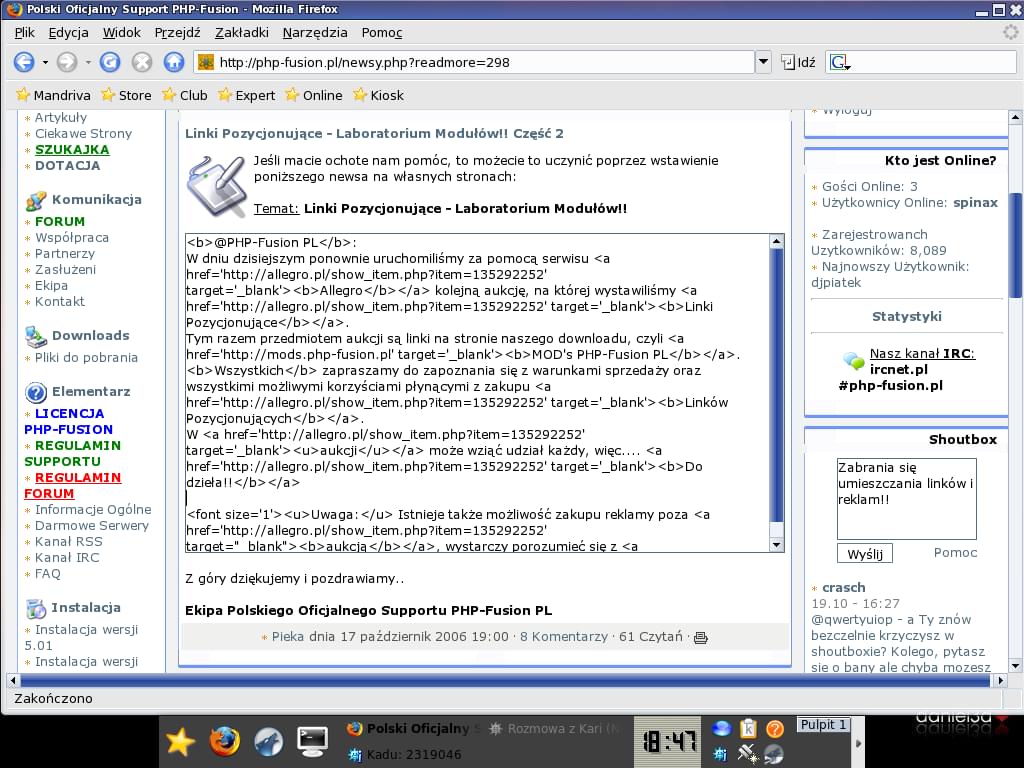Launch Firefox from the desktop panel
The height and width of the screenshot is (768, 1024).
(x=225, y=741)
